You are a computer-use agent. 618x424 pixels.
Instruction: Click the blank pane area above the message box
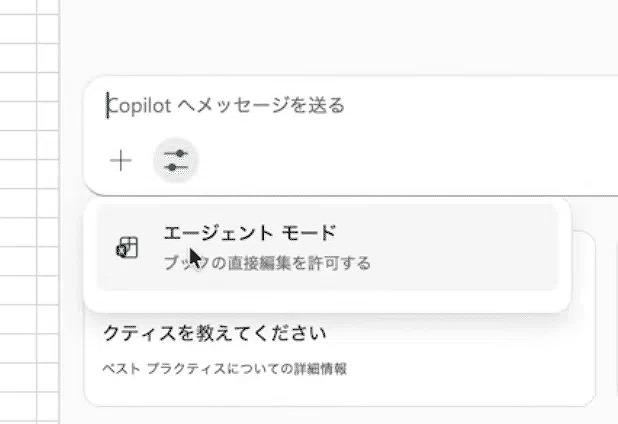pyautogui.click(x=340, y=40)
